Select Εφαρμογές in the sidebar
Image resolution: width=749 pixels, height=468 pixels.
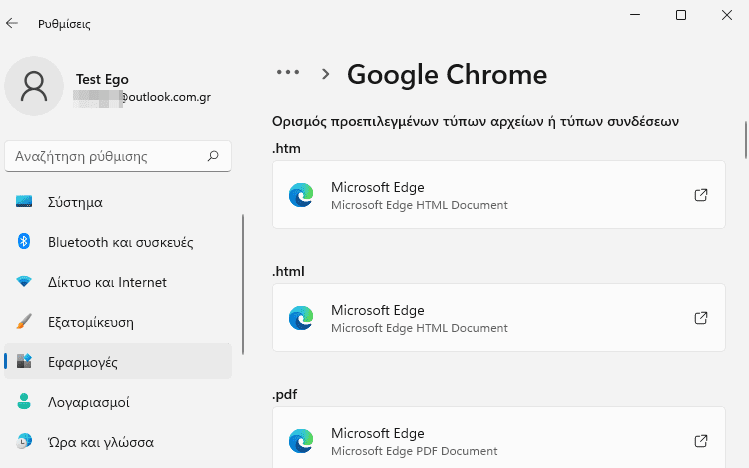118,362
